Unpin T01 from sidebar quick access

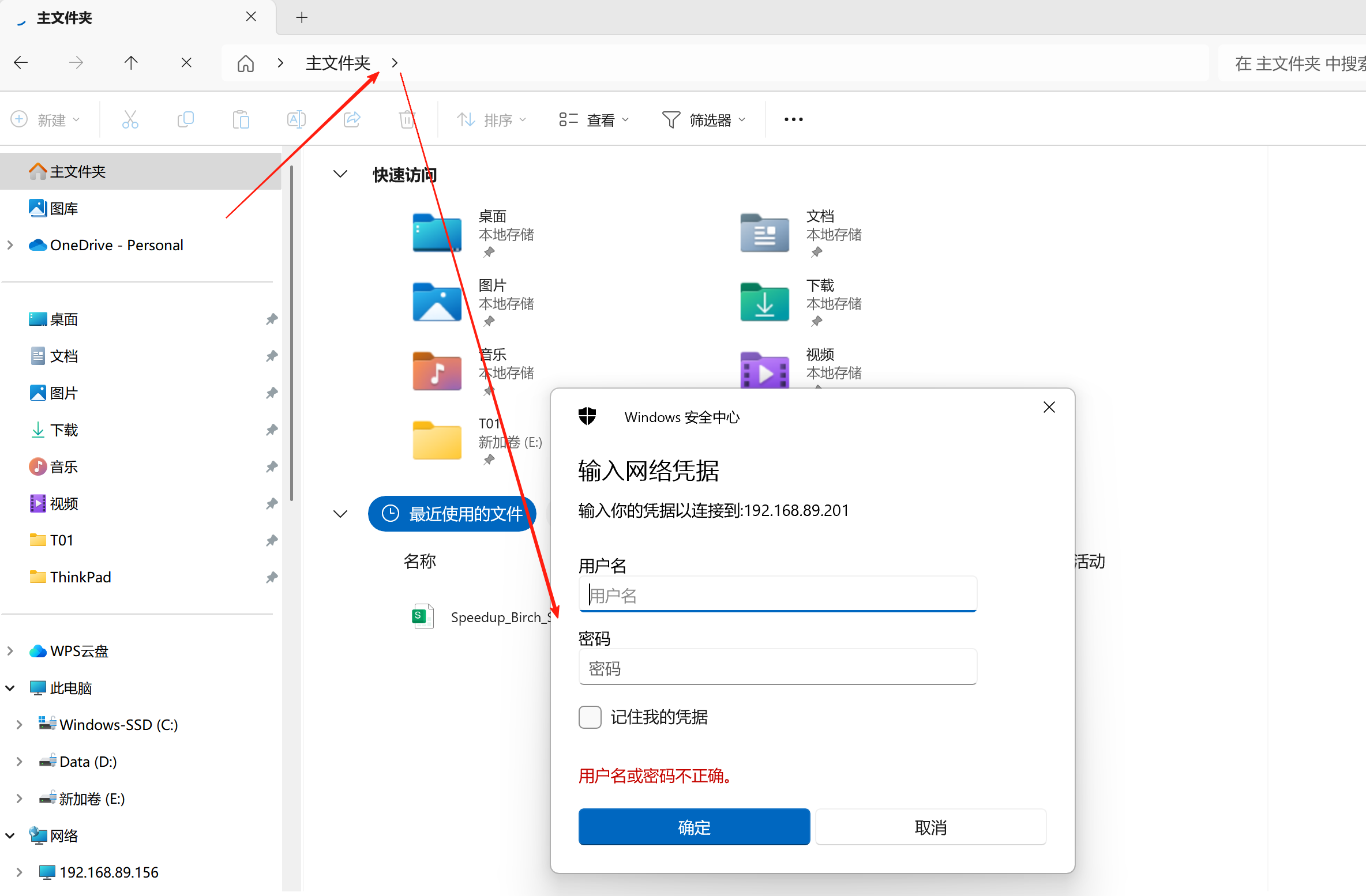pos(272,540)
